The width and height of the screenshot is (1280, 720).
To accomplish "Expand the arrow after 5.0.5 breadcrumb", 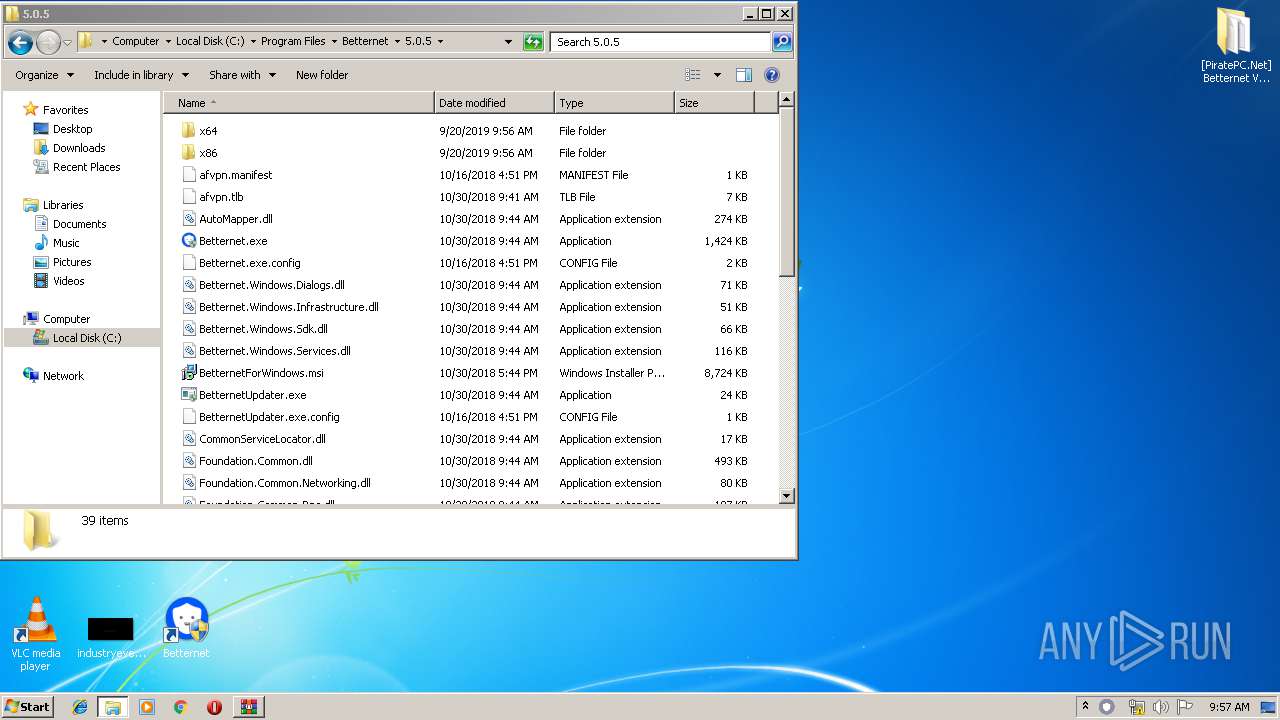I will (440, 42).
